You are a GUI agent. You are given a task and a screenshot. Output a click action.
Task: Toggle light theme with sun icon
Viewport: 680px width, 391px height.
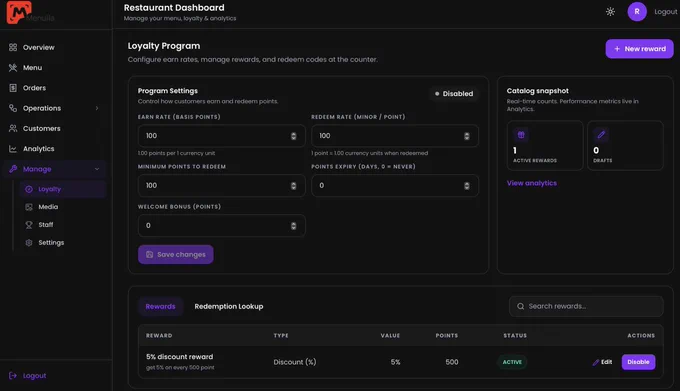click(x=610, y=12)
